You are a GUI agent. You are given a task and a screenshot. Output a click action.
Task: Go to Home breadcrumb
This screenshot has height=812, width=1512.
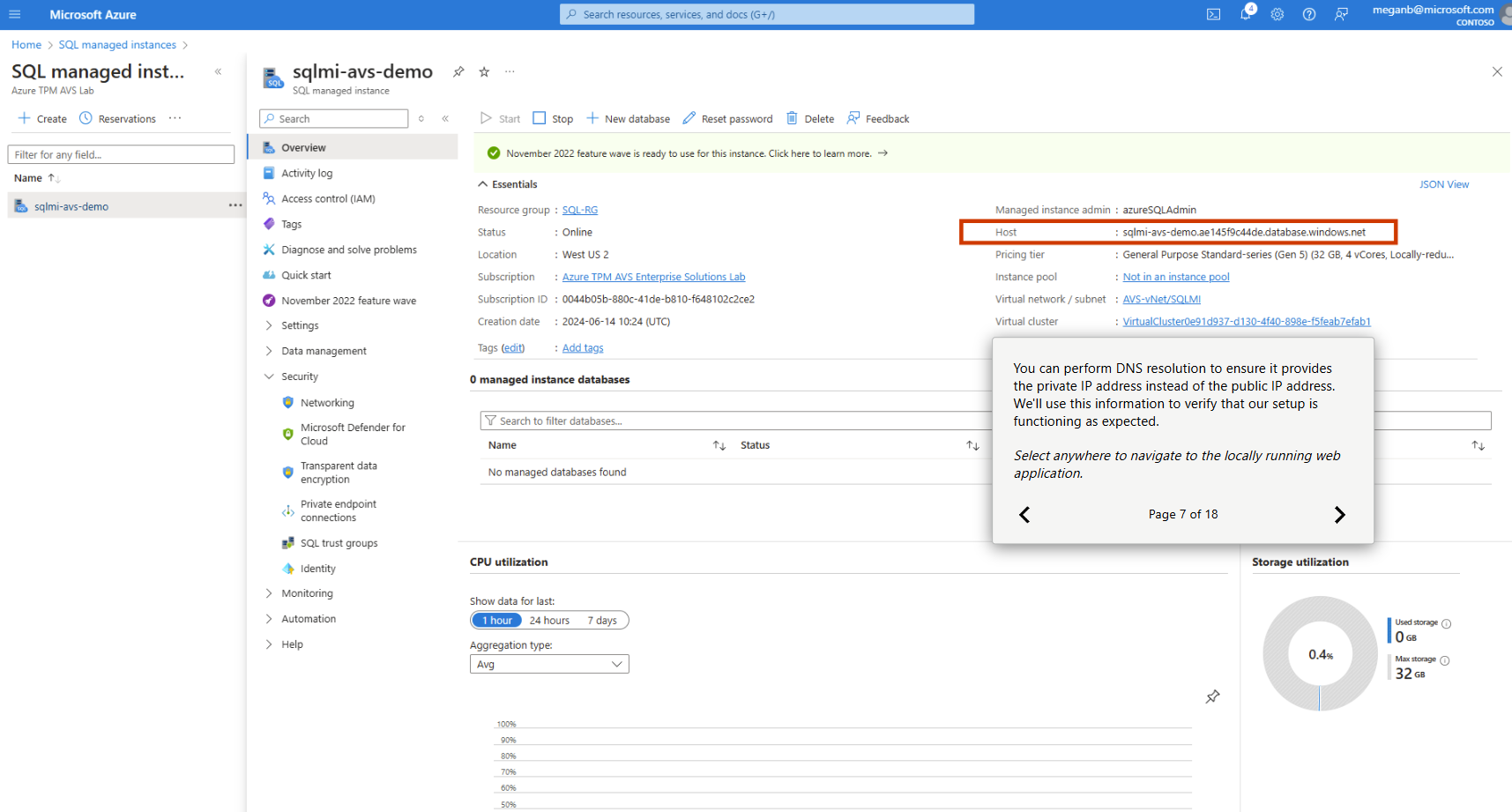click(26, 45)
